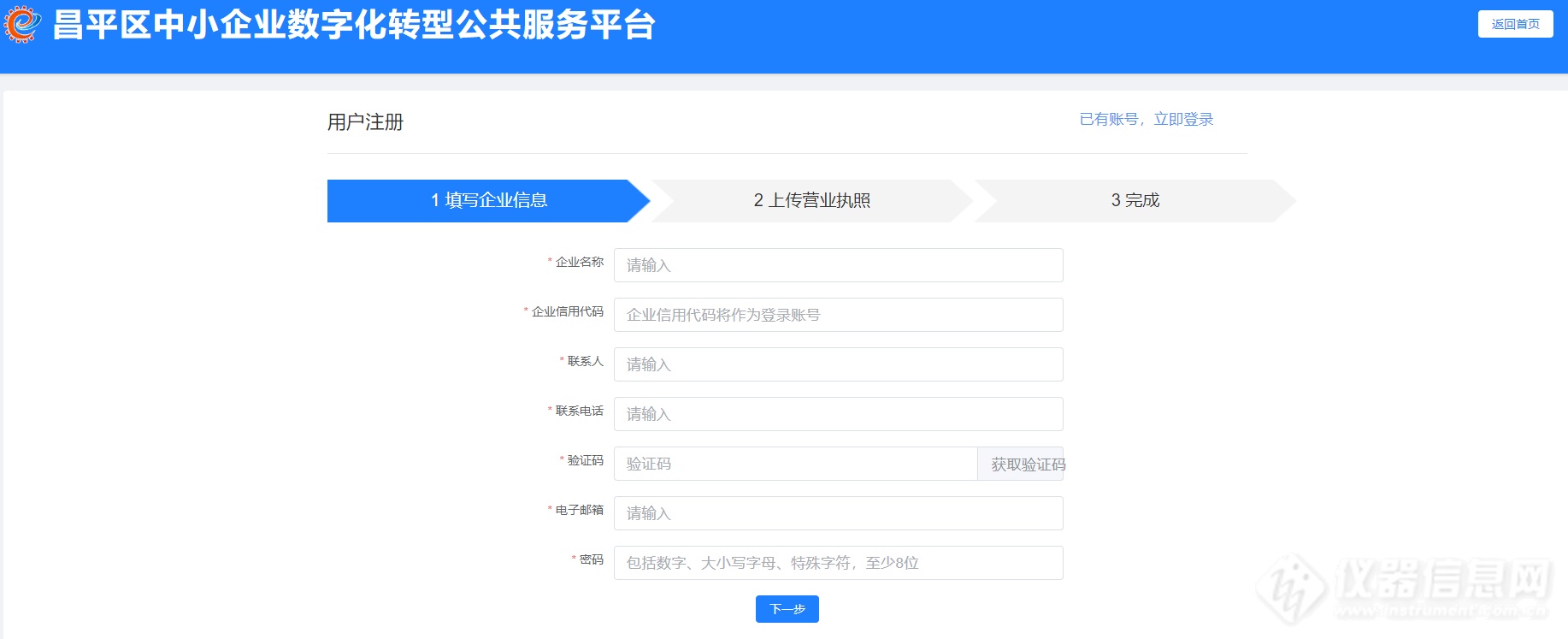This screenshot has width=1568, height=639.
Task: Click the 联系电话 field label
Action: pos(580,411)
